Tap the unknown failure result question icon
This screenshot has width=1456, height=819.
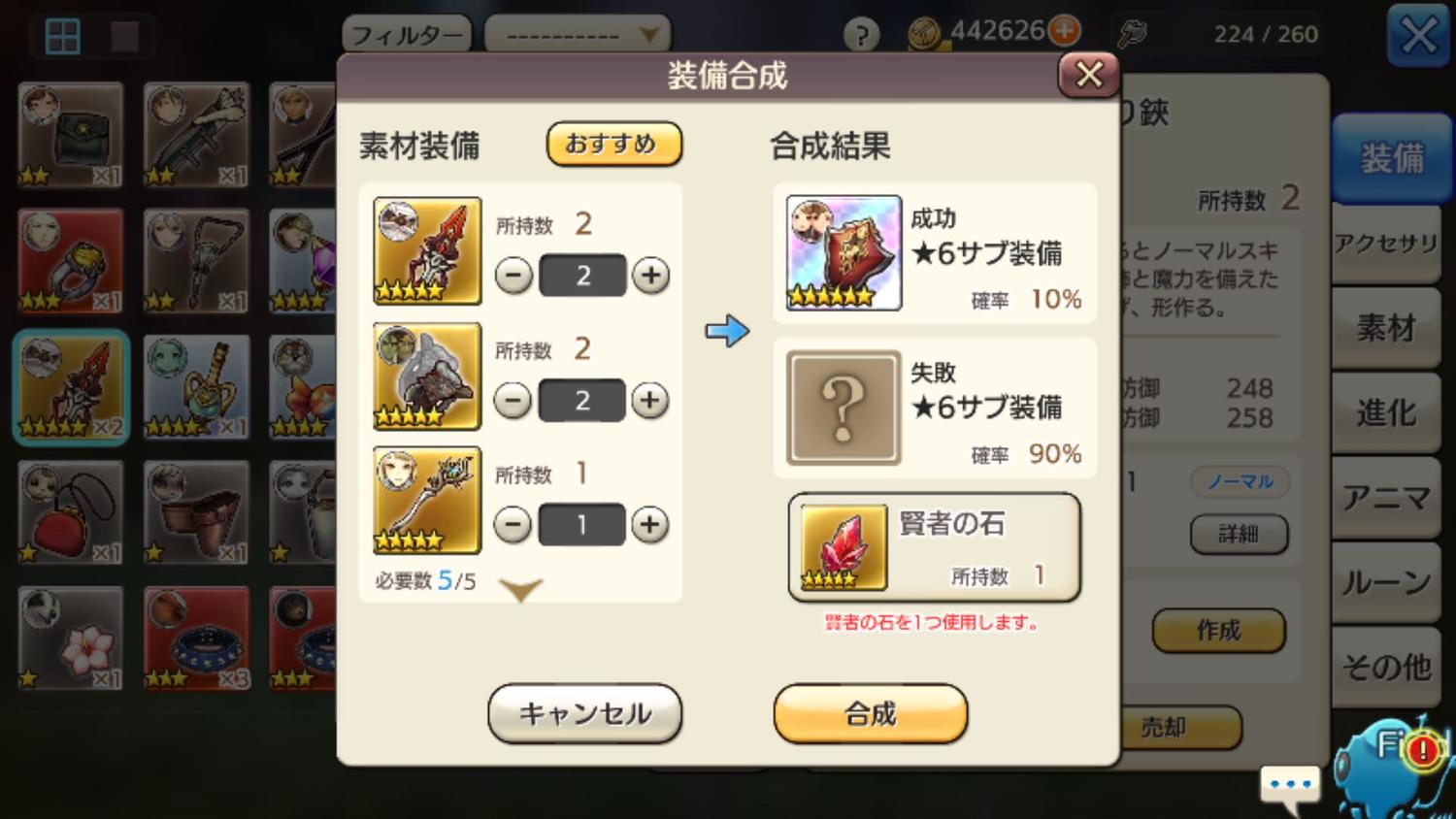coord(844,408)
